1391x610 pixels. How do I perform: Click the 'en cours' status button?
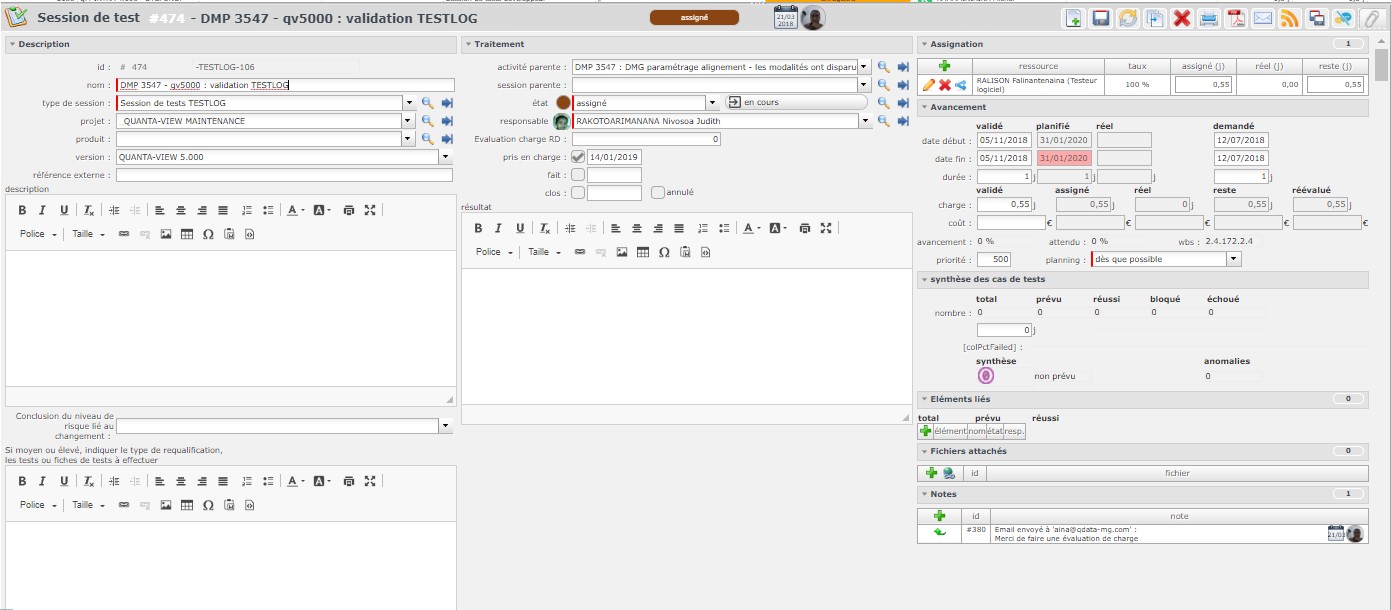click(795, 102)
